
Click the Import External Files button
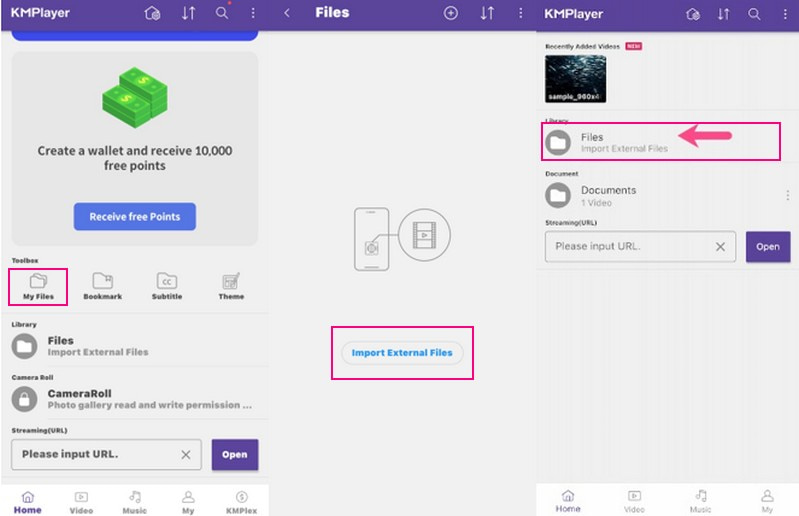[x=402, y=352]
